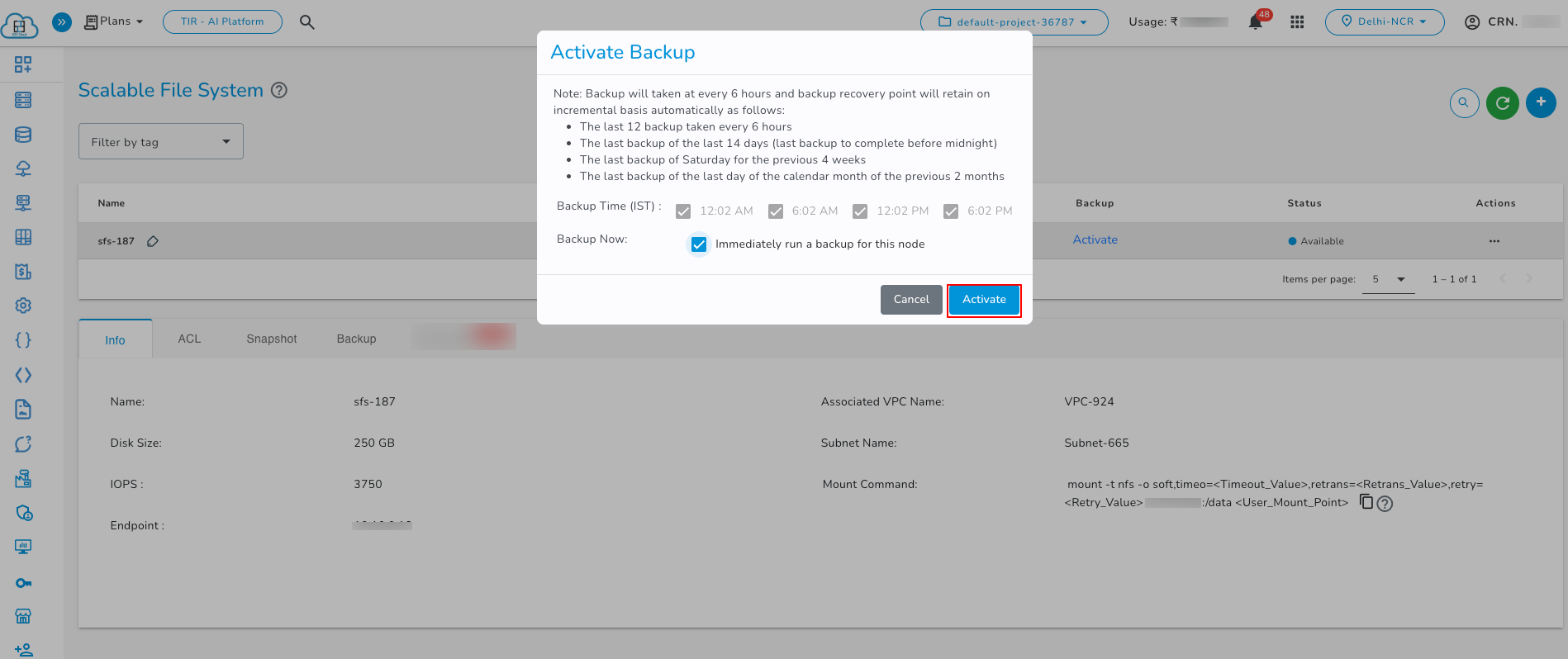Open the Filter by tag dropdown
This screenshot has height=659, width=1568.
(x=161, y=142)
